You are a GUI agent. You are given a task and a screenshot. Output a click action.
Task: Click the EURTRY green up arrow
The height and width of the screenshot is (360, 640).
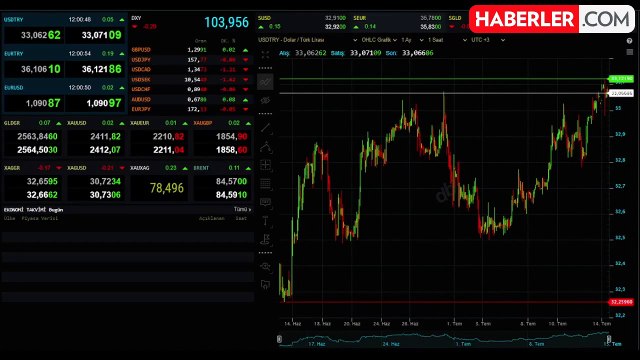tap(122, 53)
